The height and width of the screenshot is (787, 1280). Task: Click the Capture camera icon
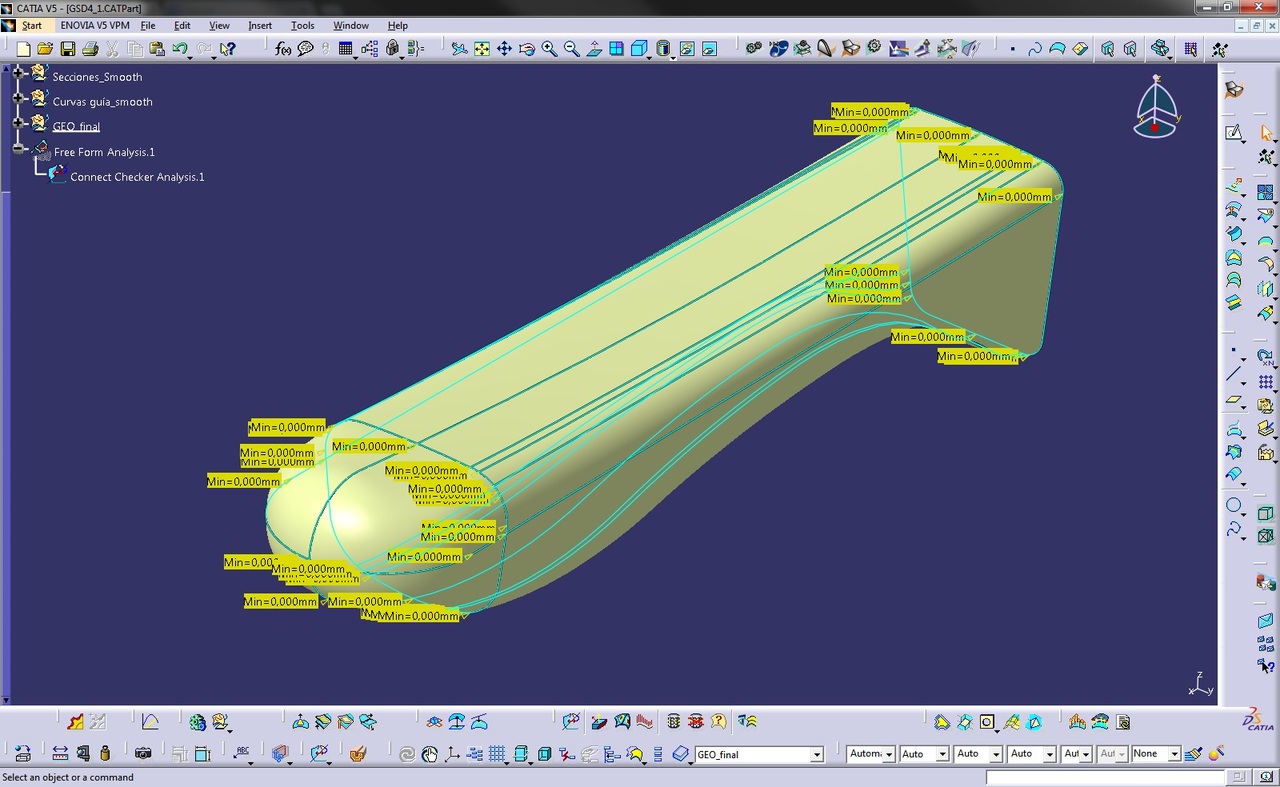click(x=143, y=753)
